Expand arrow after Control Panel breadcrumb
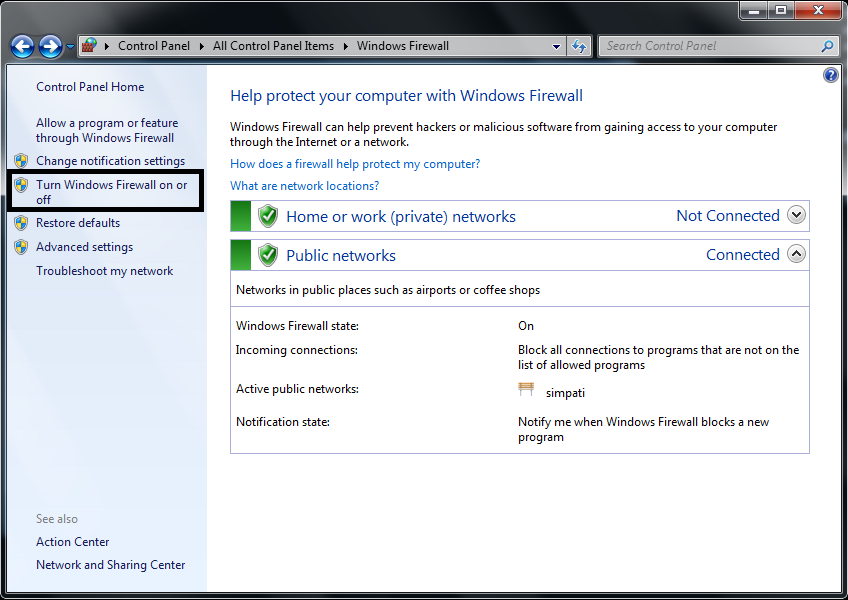This screenshot has height=600, width=848. [201, 47]
